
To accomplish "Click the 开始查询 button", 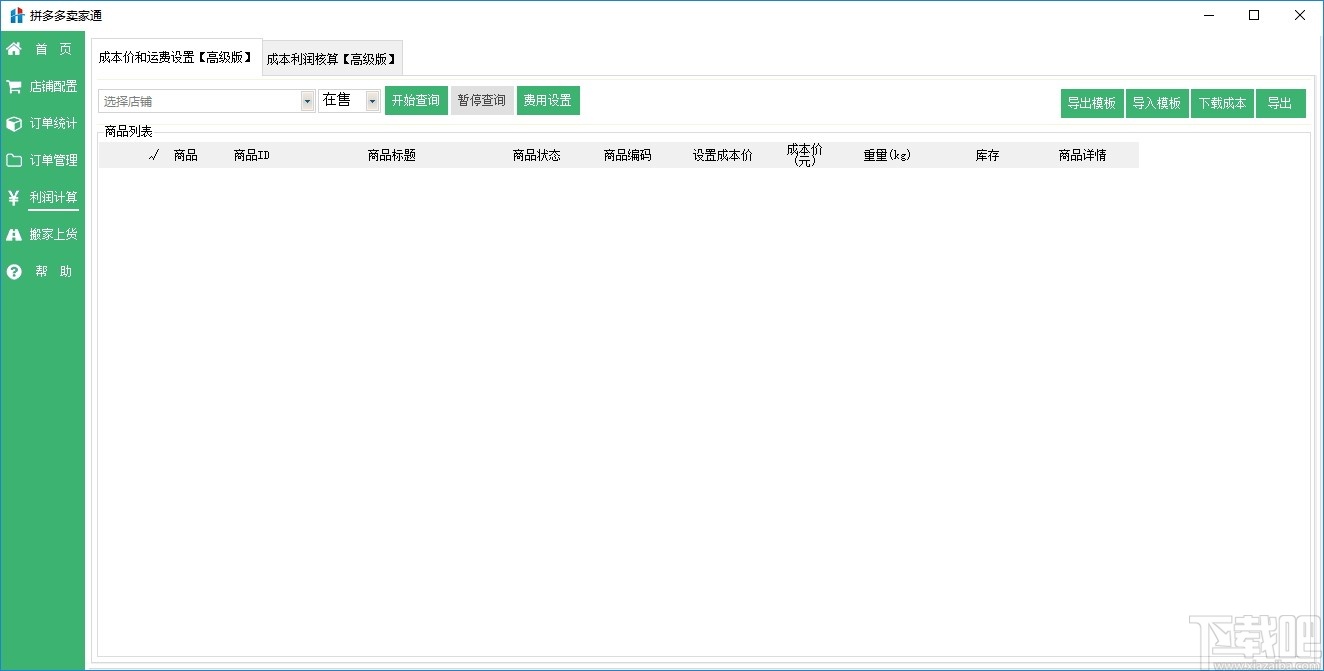I will coord(416,101).
